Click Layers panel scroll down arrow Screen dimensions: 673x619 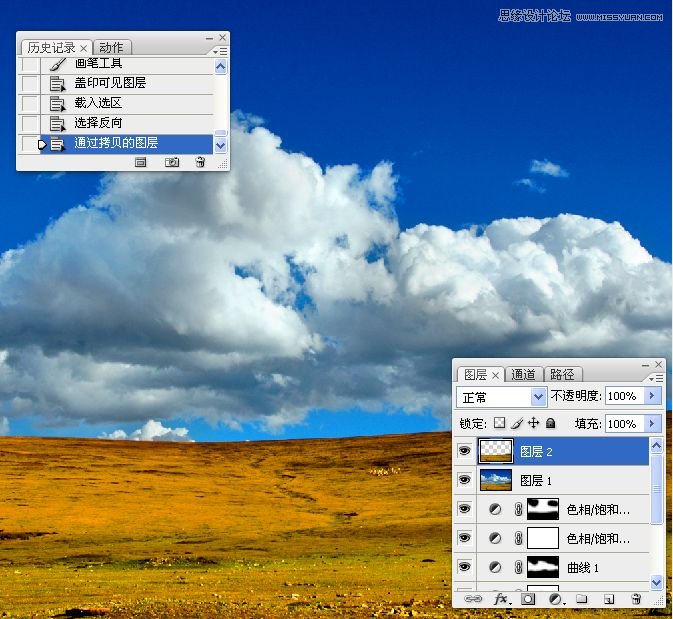point(657,582)
